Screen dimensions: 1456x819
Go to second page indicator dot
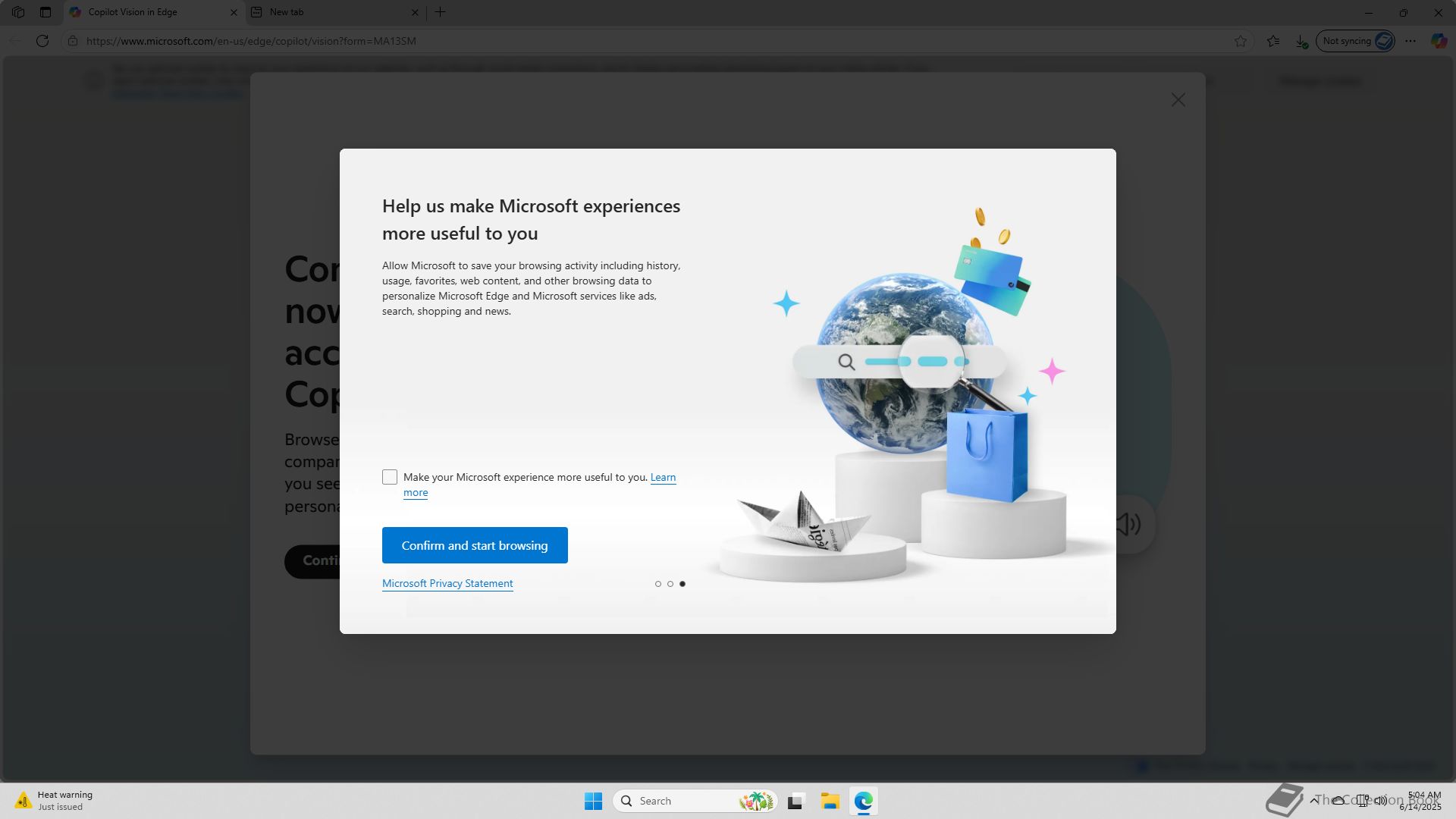(x=670, y=584)
